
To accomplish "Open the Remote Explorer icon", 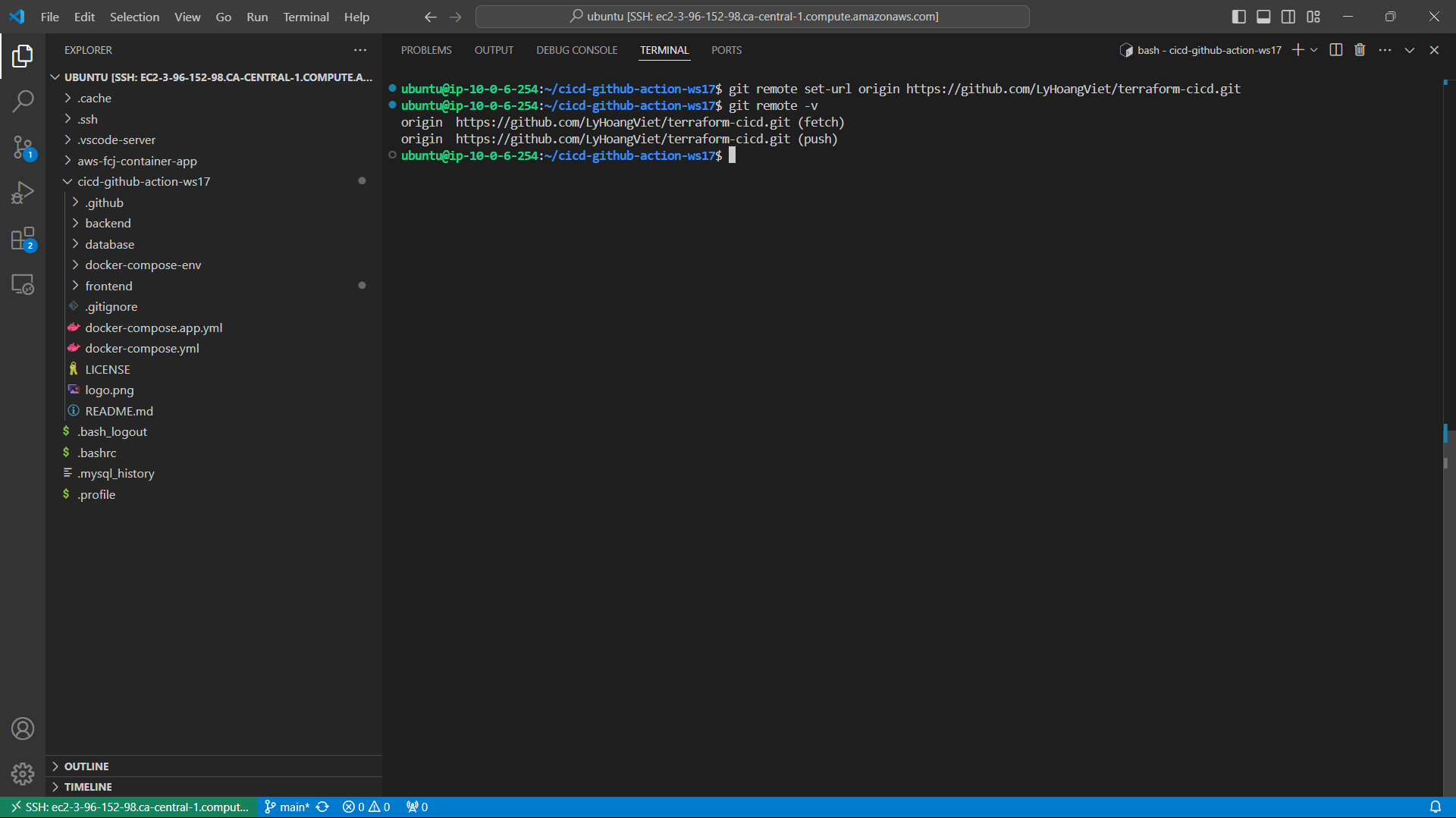I will [23, 284].
